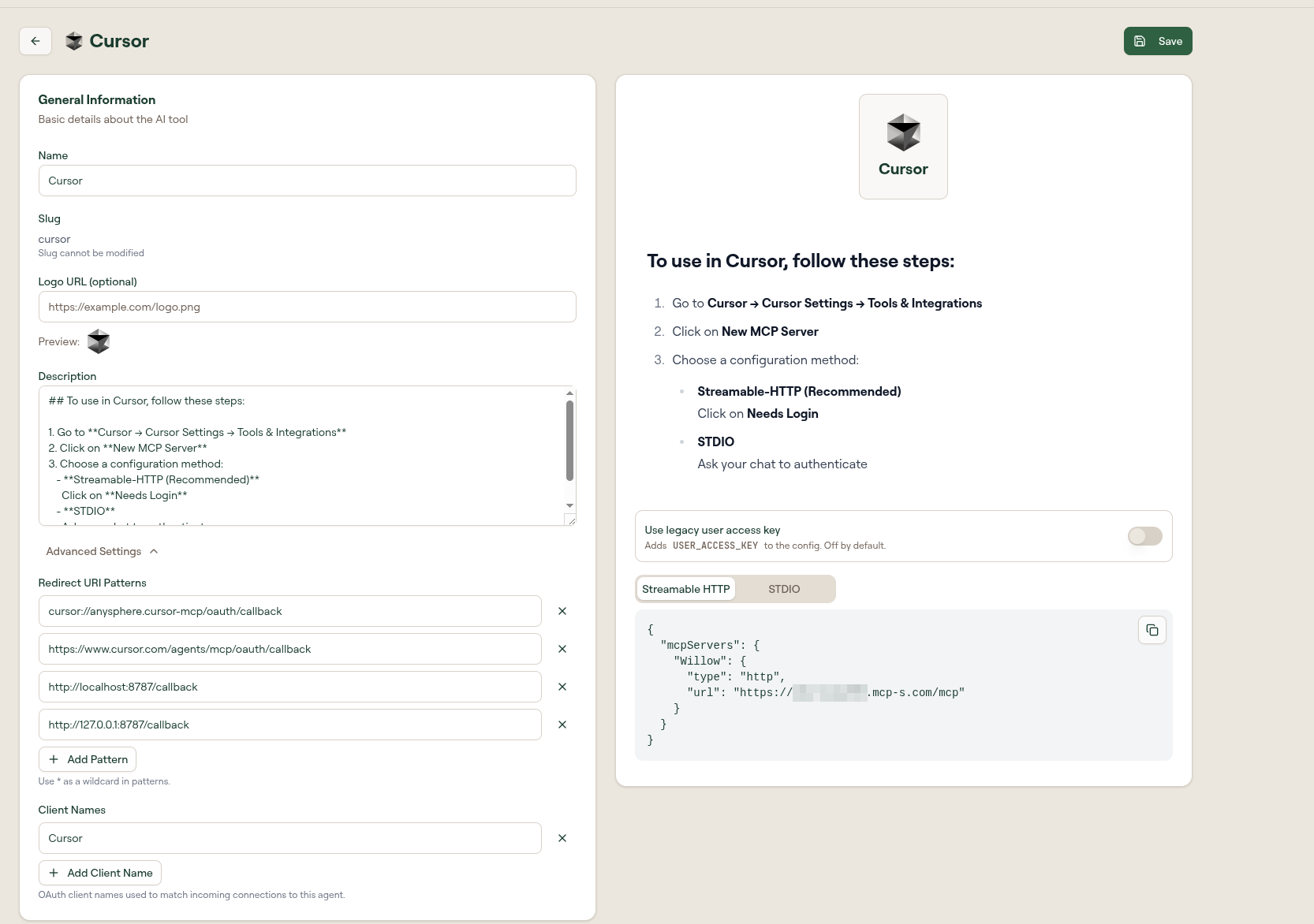Edit the https://www.cursor.com/agents pattern field
1314x924 pixels.
click(x=289, y=649)
